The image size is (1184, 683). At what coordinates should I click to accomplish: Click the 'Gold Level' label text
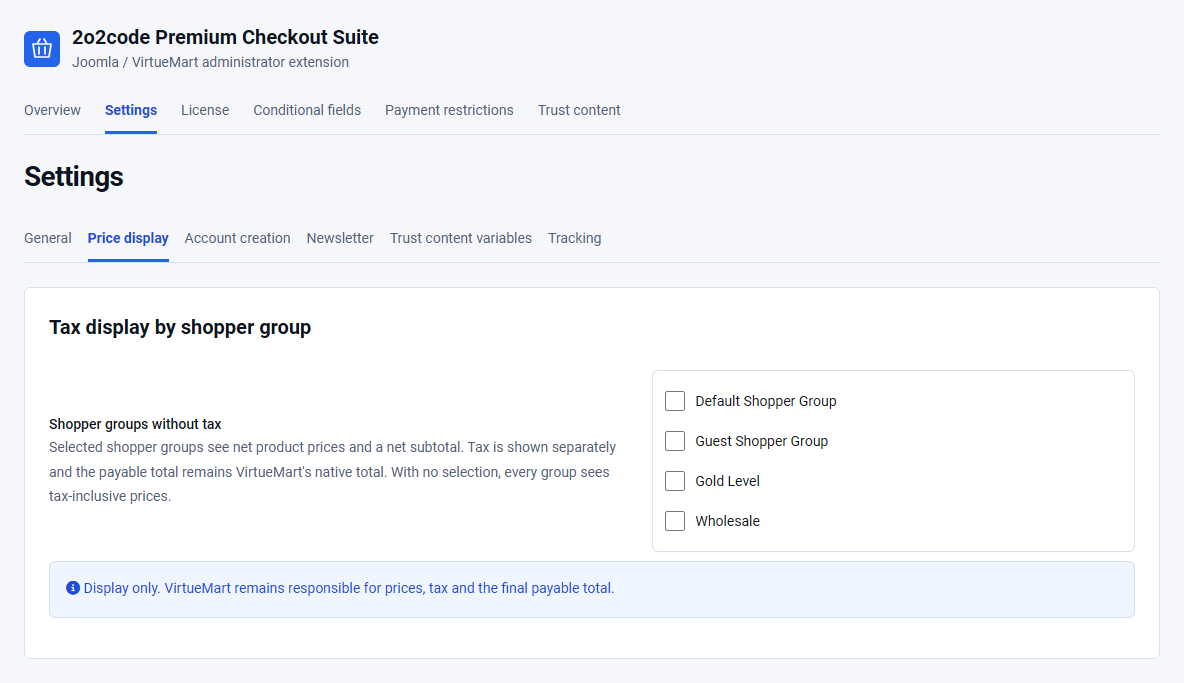727,481
